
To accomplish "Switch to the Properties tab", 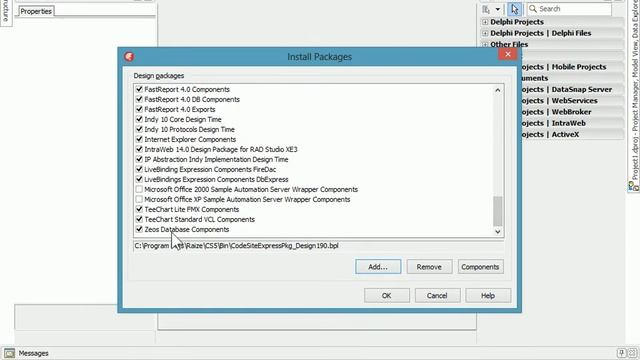I will coord(36,11).
